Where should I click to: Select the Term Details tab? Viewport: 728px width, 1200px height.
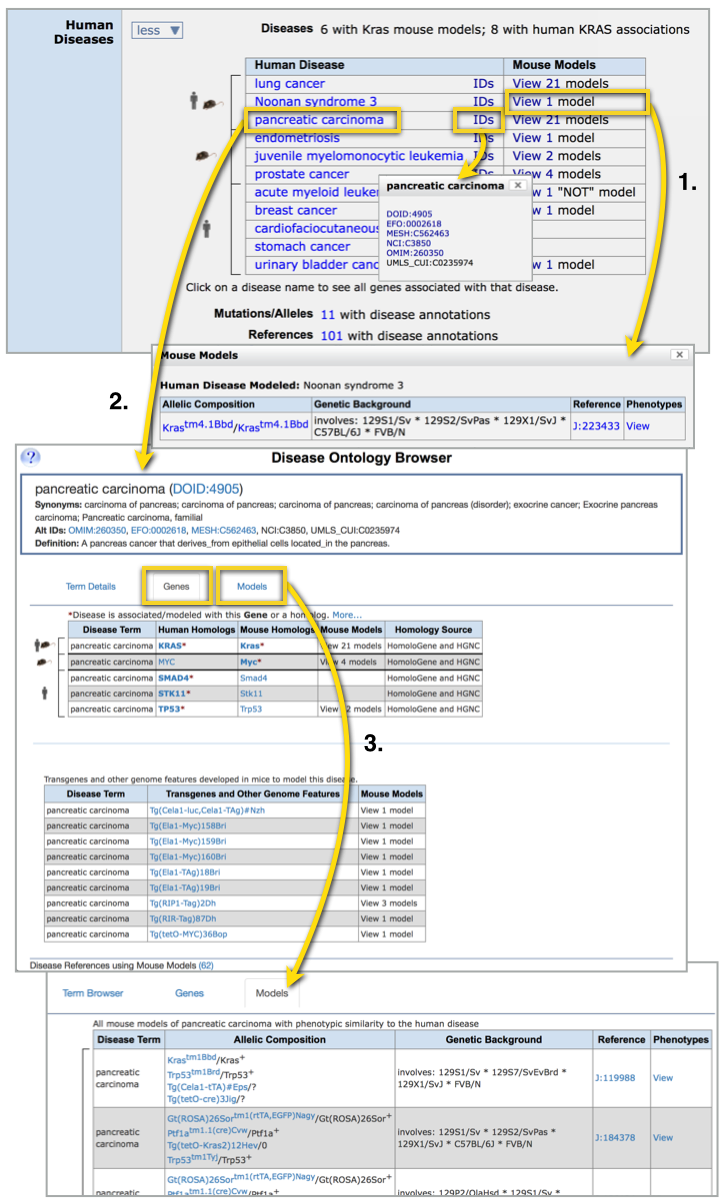pos(90,586)
